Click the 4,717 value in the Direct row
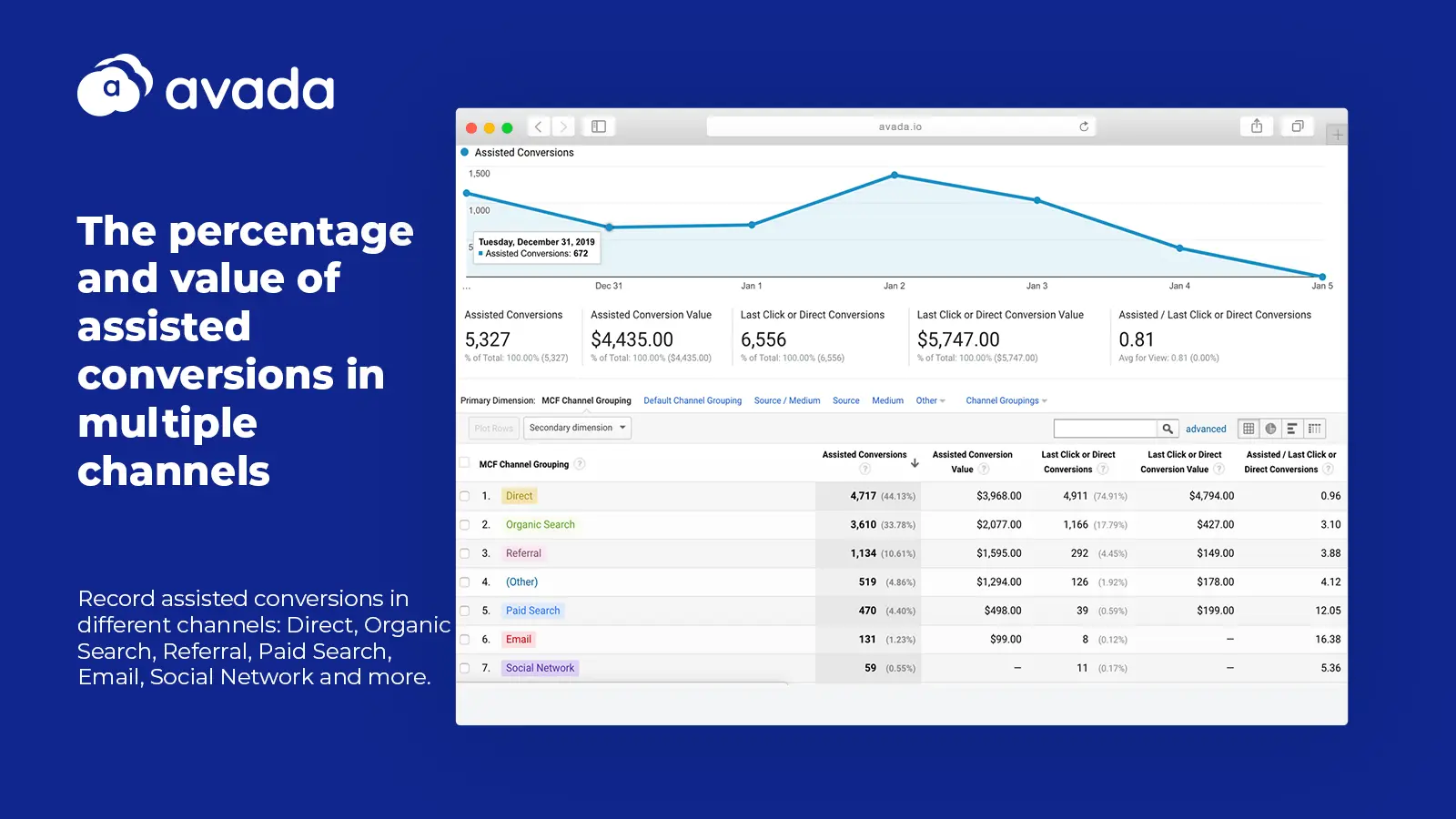This screenshot has height=819, width=1456. pos(863,496)
